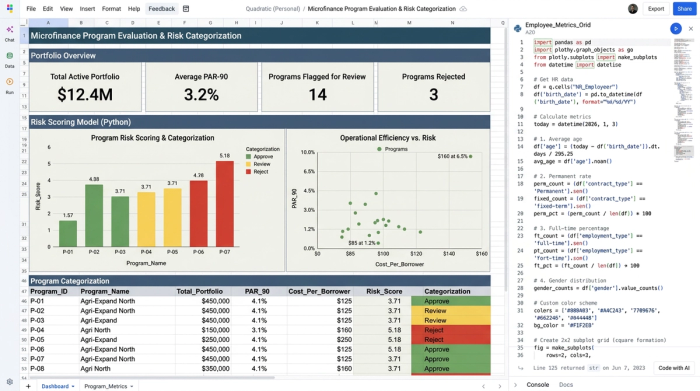Click the P-01 program ID cell
The image size is (700, 391).
click(54, 301)
